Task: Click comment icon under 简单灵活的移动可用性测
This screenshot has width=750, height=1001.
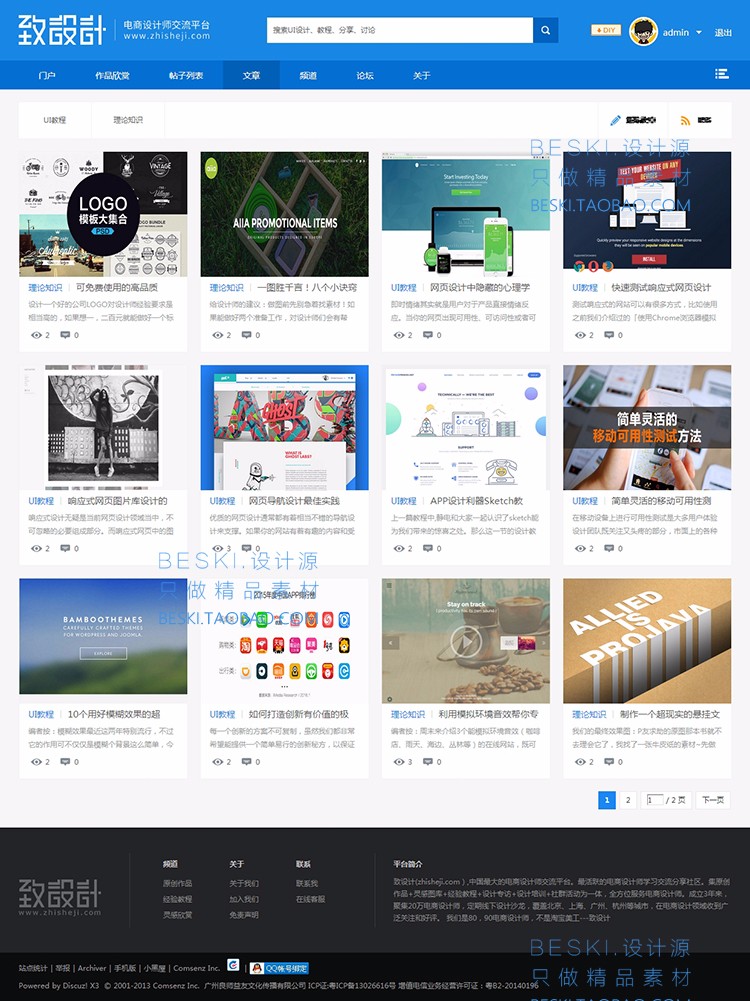Action: [609, 548]
